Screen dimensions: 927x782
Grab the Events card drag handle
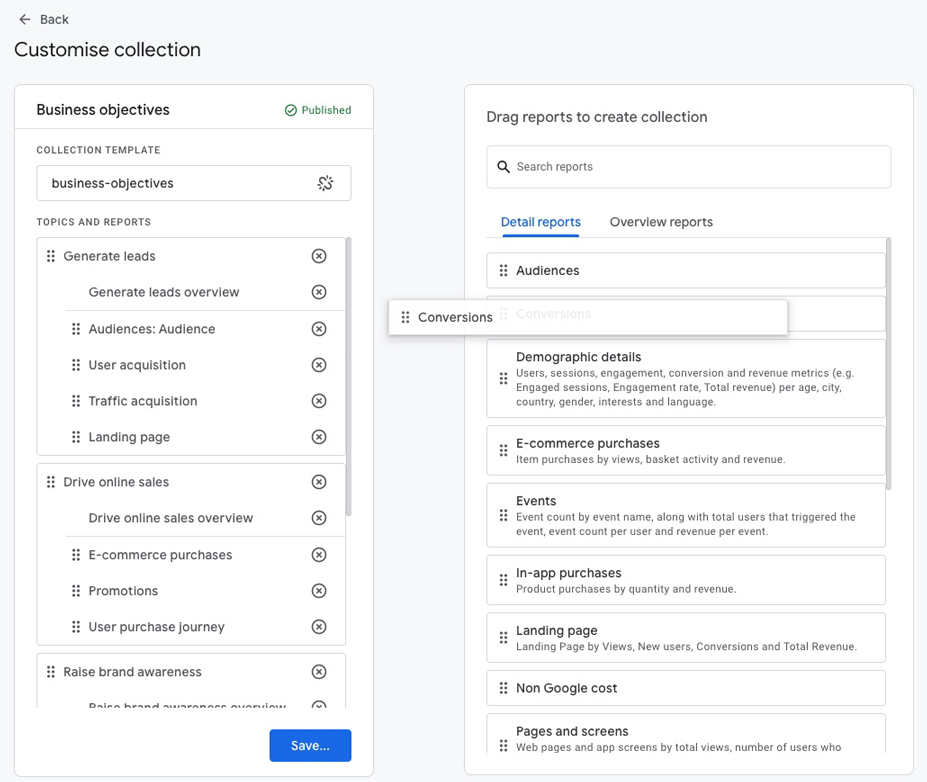(x=503, y=515)
